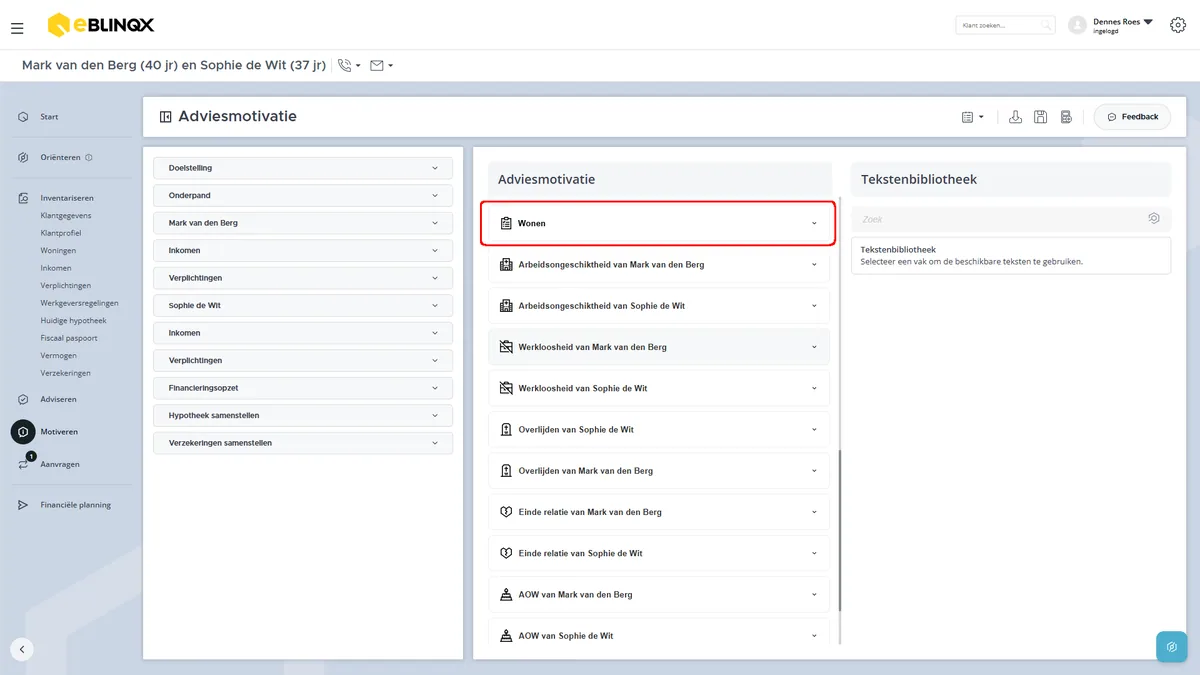Viewport: 1200px width, 675px height.
Task: Toggle the panel layout icon beside Adviesmotivatie
Action: tap(166, 117)
